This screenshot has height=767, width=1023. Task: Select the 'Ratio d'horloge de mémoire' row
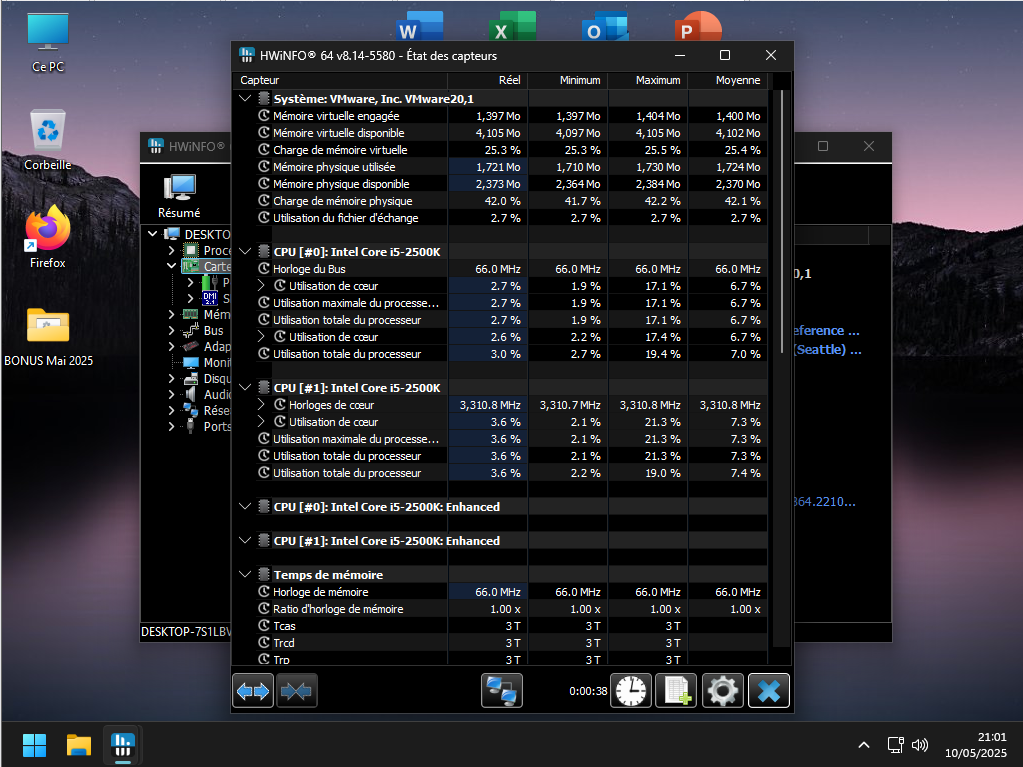point(500,609)
